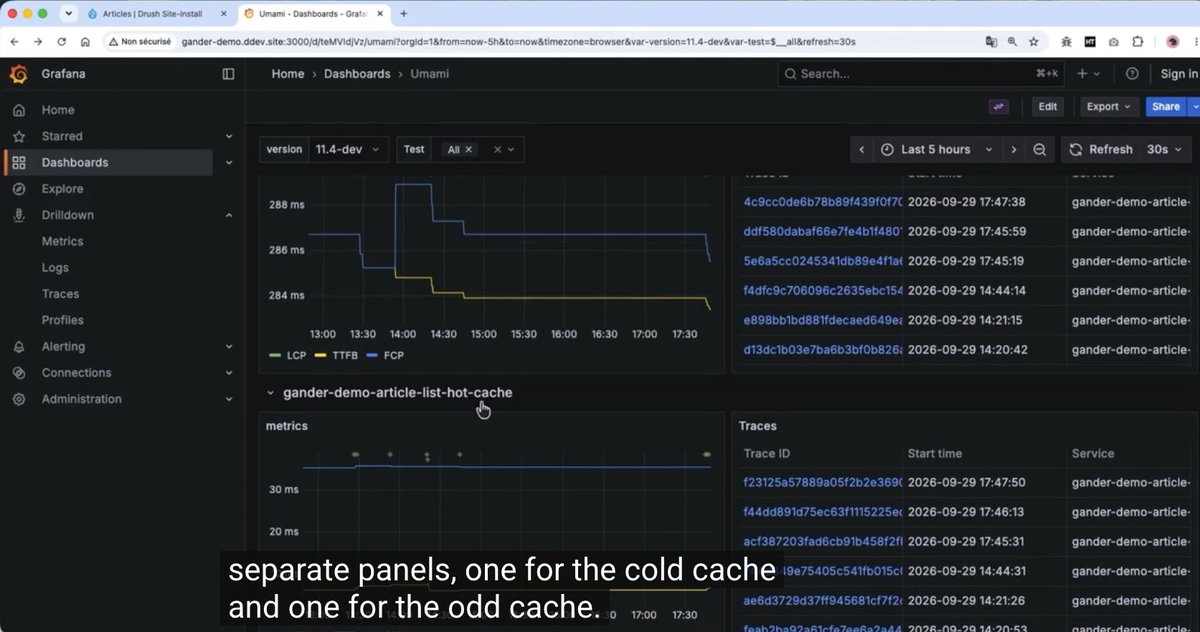Collapse the gander-demo-article-list-hot-cache row
The height and width of the screenshot is (632, 1200).
389,393
